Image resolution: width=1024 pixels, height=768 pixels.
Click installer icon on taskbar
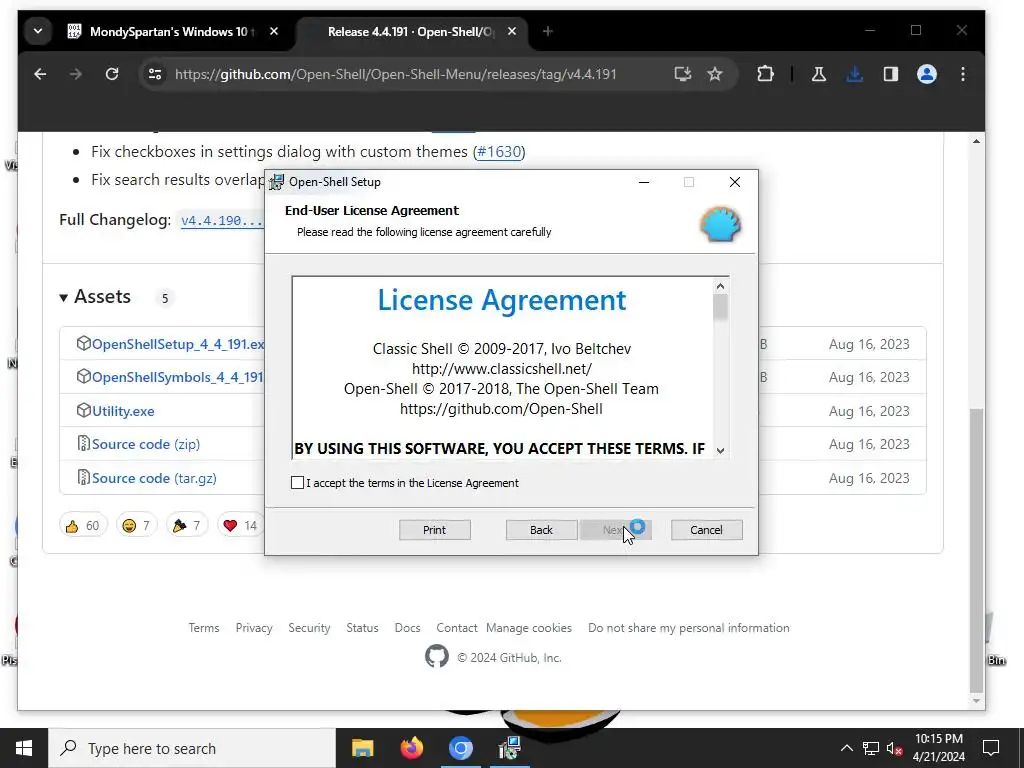509,748
